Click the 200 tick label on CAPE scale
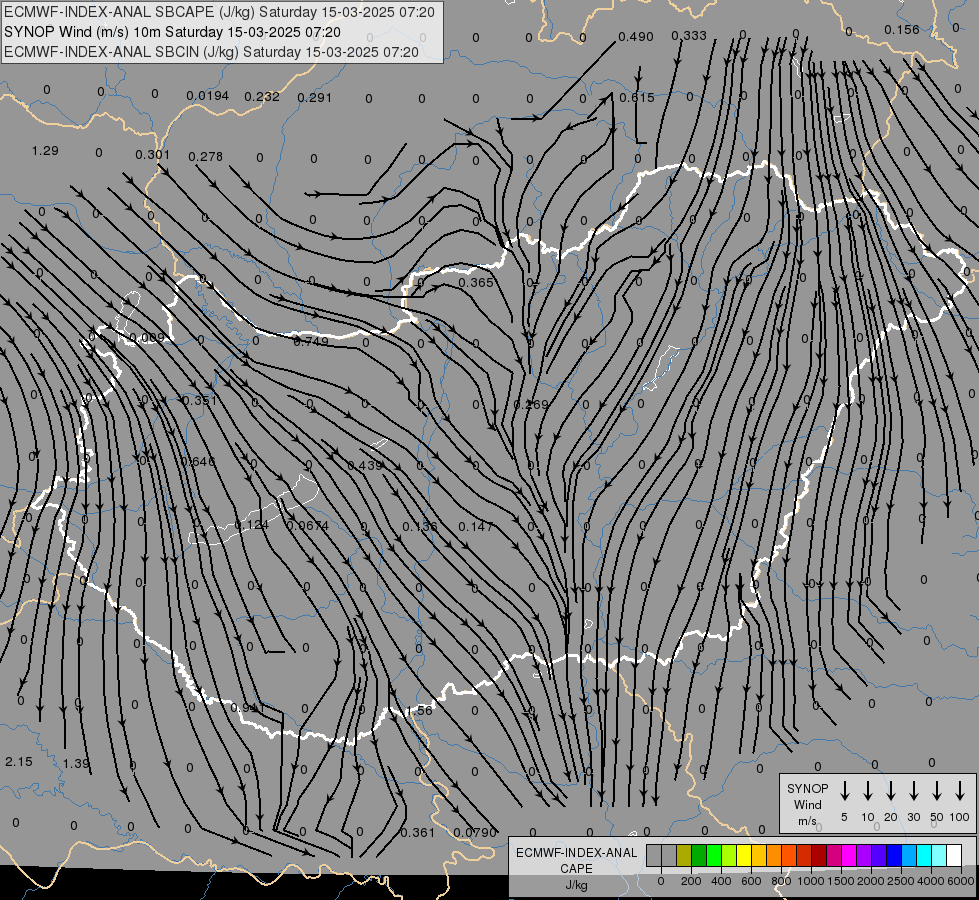979x900 pixels. (x=691, y=881)
